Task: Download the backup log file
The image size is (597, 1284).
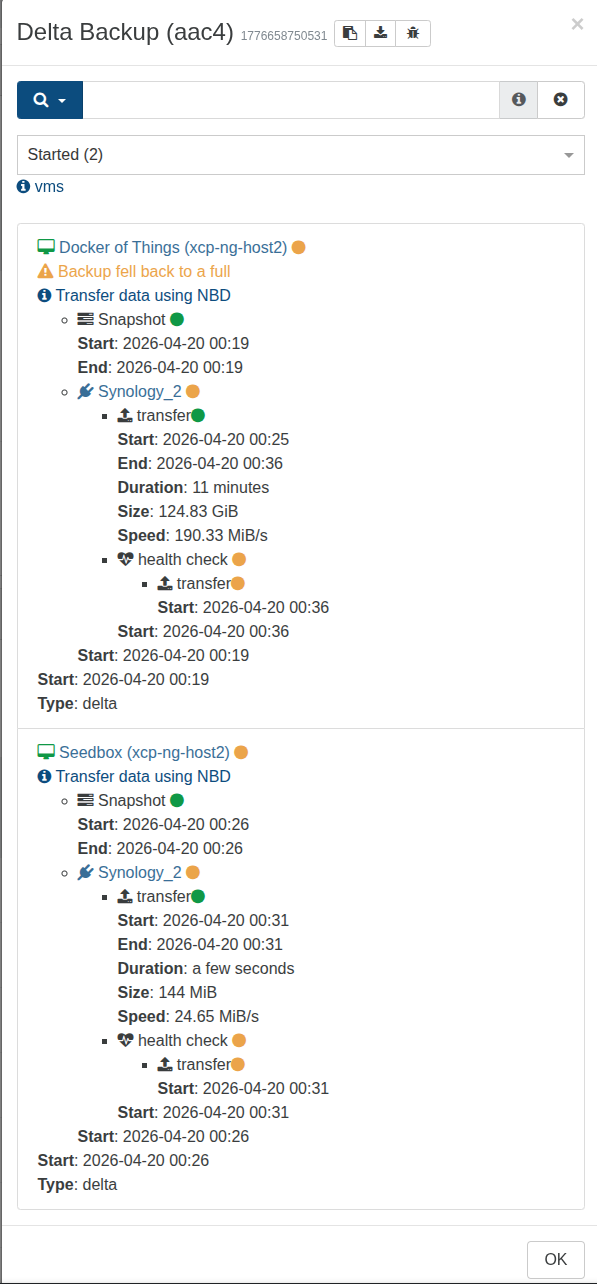Action: [380, 33]
